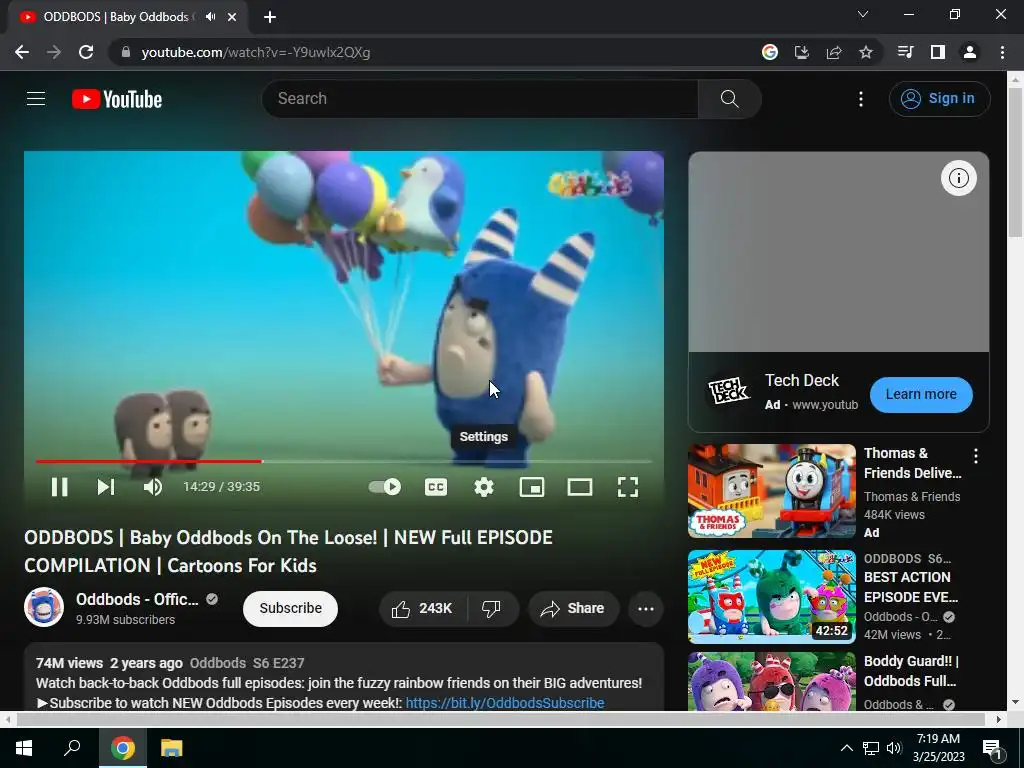Open Tech Deck advertiser logo

[x=729, y=391]
